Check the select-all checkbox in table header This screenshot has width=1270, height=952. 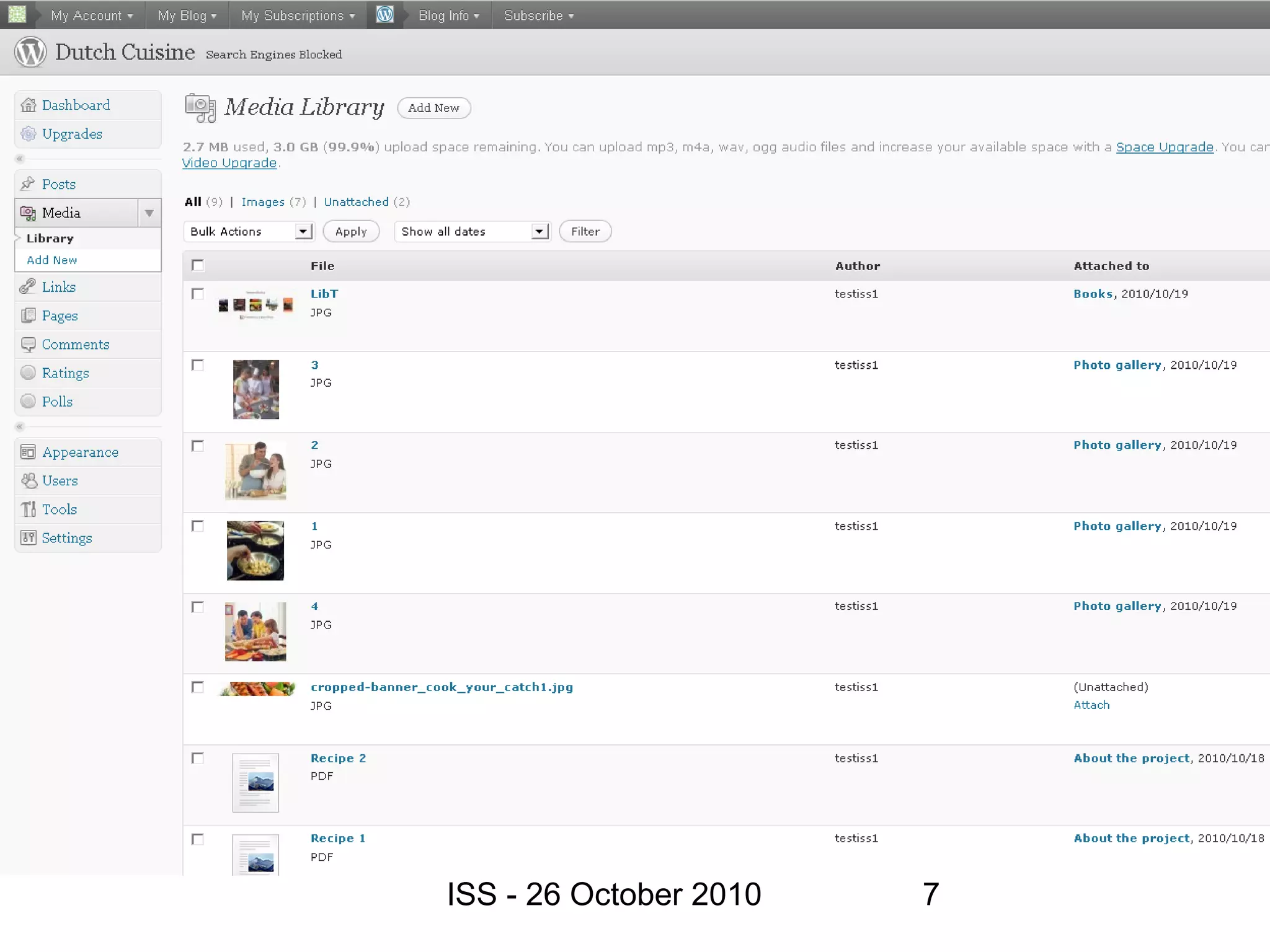[198, 266]
